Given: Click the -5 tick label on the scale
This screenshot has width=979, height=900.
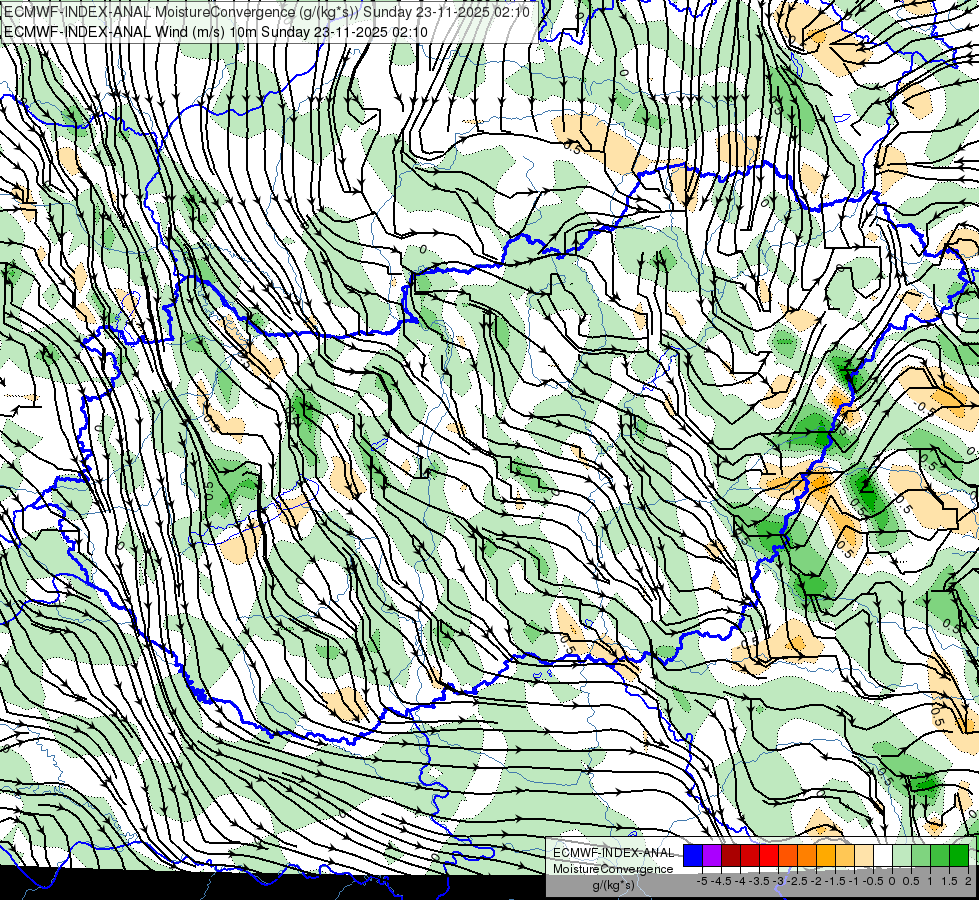Looking at the screenshot, I should pos(702,881).
